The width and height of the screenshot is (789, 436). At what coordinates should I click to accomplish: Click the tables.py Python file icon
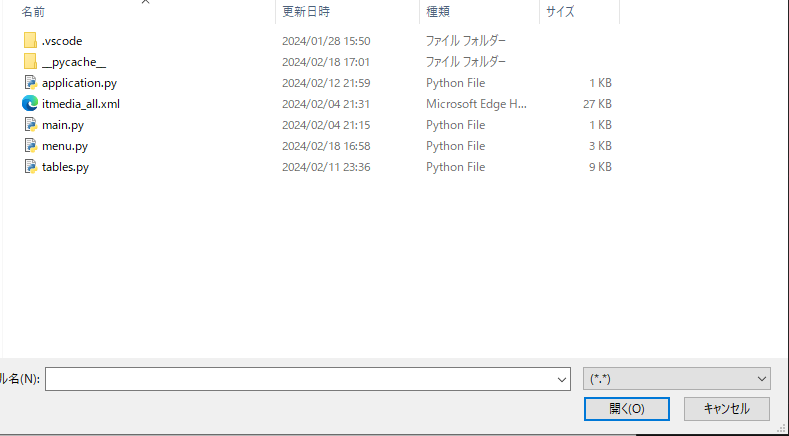[x=30, y=167]
